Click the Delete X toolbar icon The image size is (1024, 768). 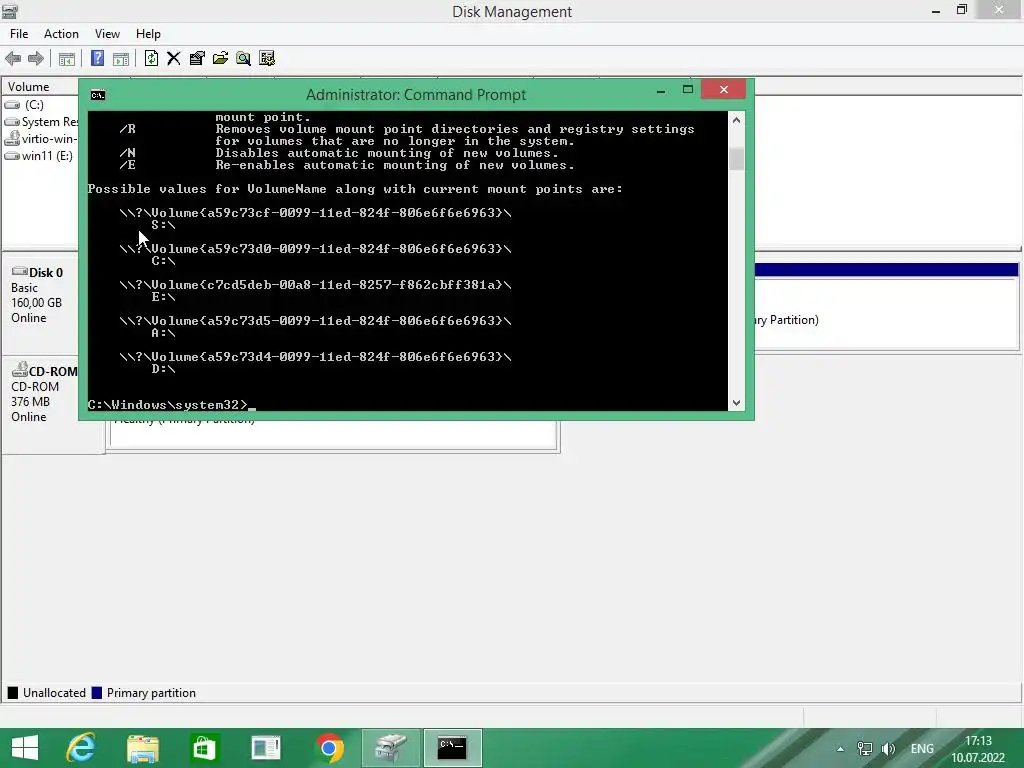(174, 59)
